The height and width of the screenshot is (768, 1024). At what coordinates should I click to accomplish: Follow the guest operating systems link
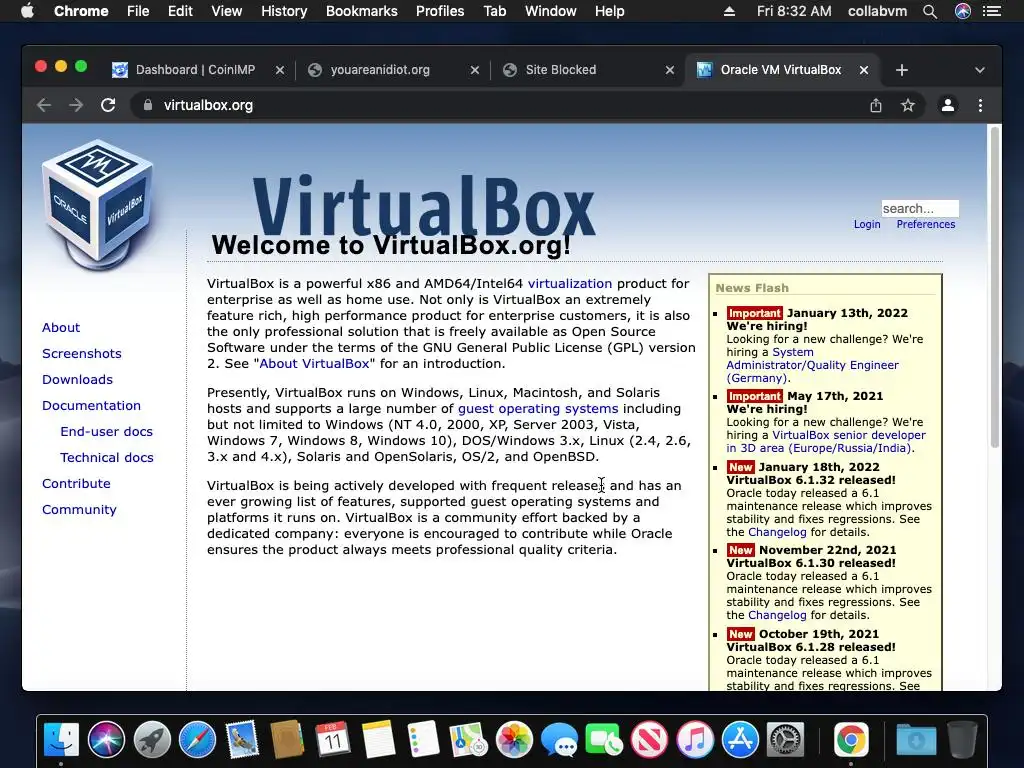tap(538, 408)
